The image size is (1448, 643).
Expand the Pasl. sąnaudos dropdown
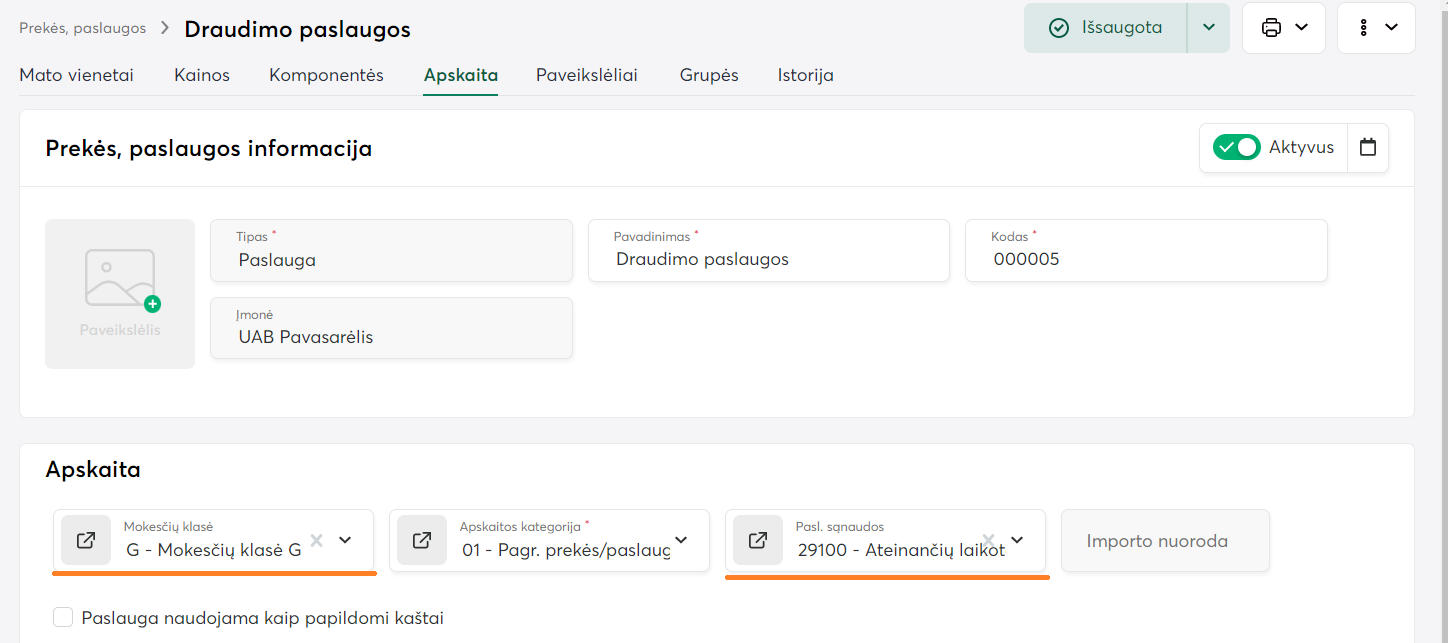click(x=1017, y=540)
